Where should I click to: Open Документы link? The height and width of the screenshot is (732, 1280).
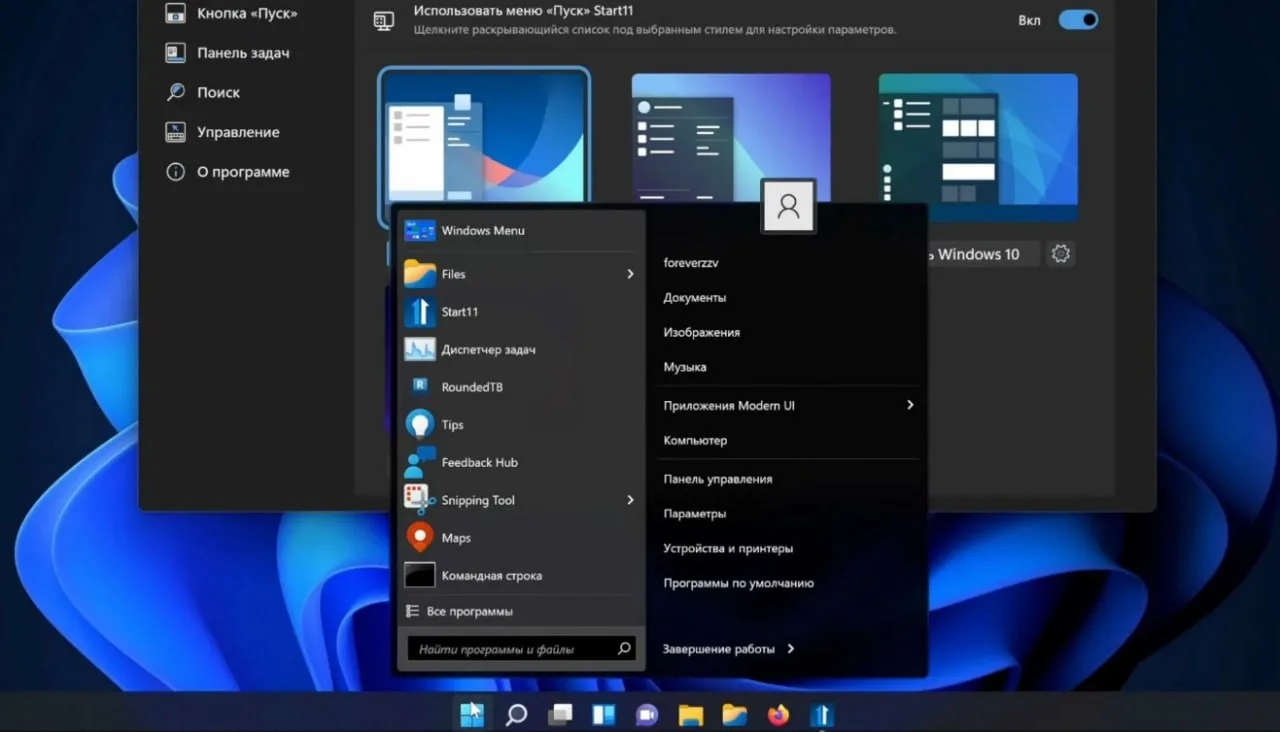[x=695, y=298]
